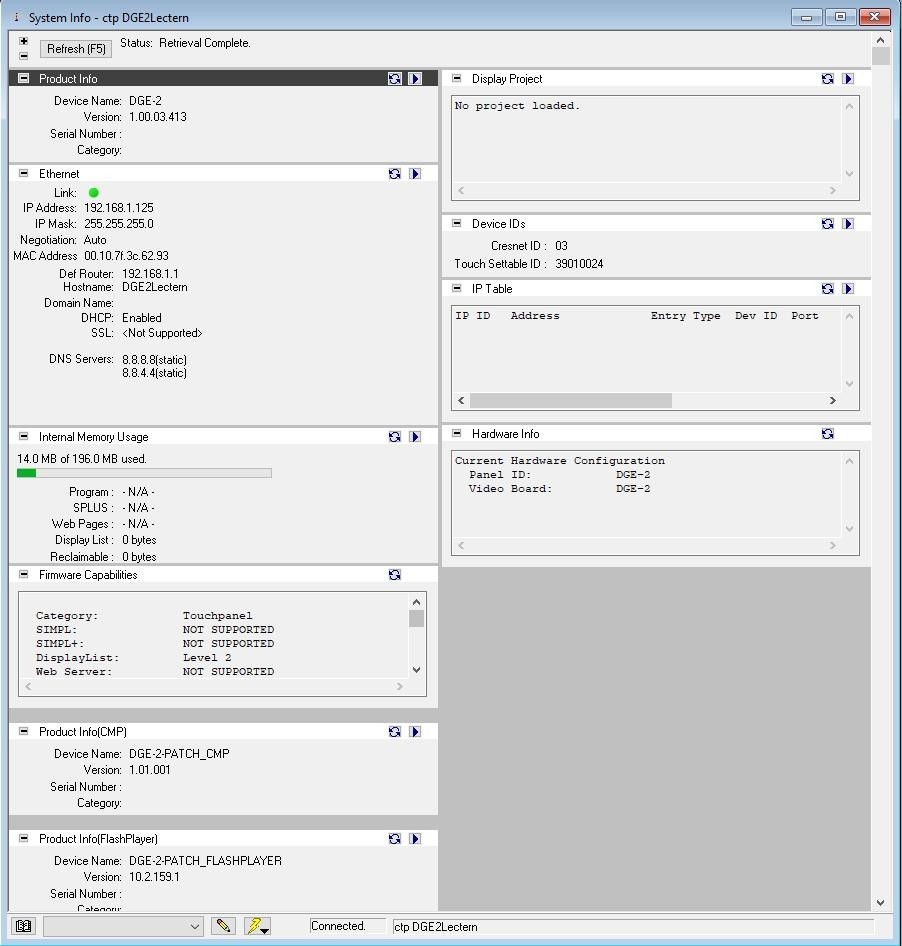This screenshot has height=946, width=902.
Task: Click Cresnet ID value 03
Action: [x=561, y=246]
